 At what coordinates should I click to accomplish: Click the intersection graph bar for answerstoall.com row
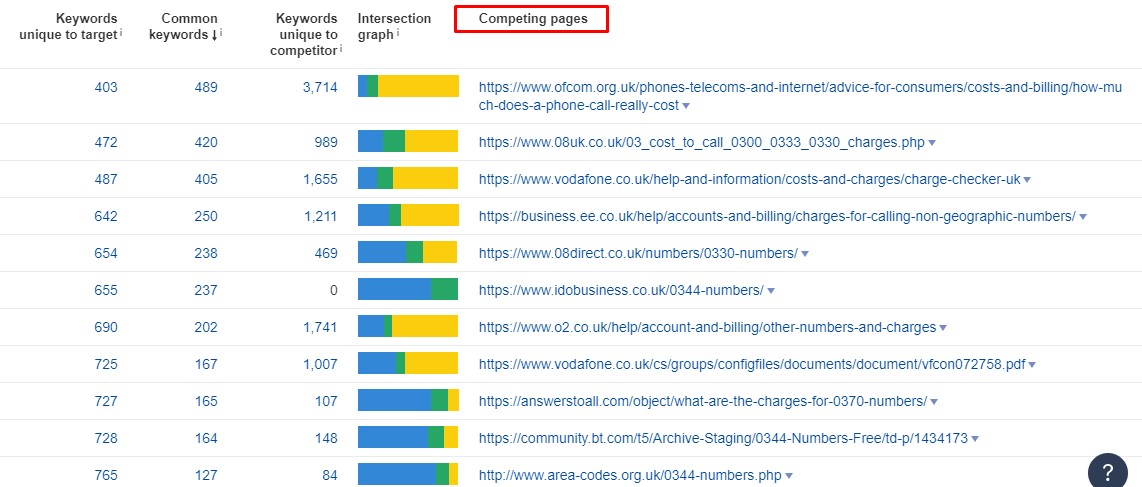pyautogui.click(x=408, y=401)
